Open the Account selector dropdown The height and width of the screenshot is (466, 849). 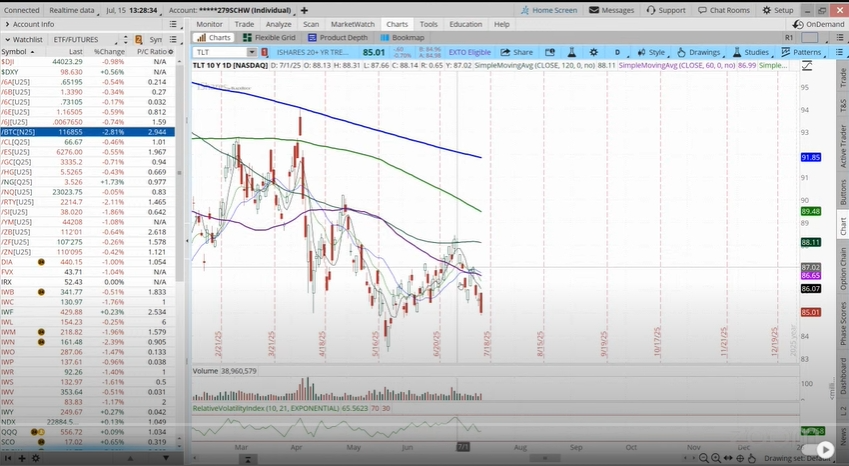pos(230,10)
